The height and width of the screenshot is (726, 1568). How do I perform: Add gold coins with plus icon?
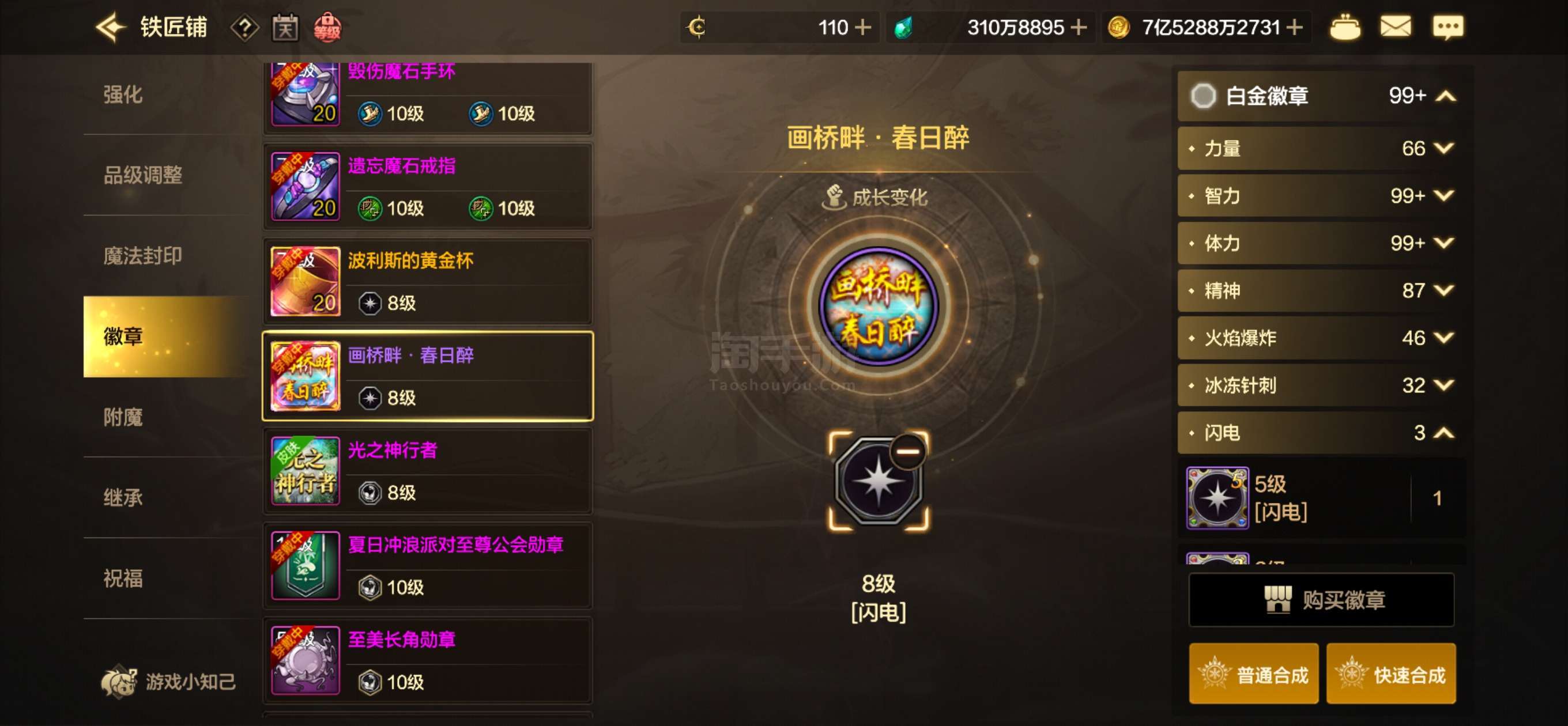pos(1294,28)
